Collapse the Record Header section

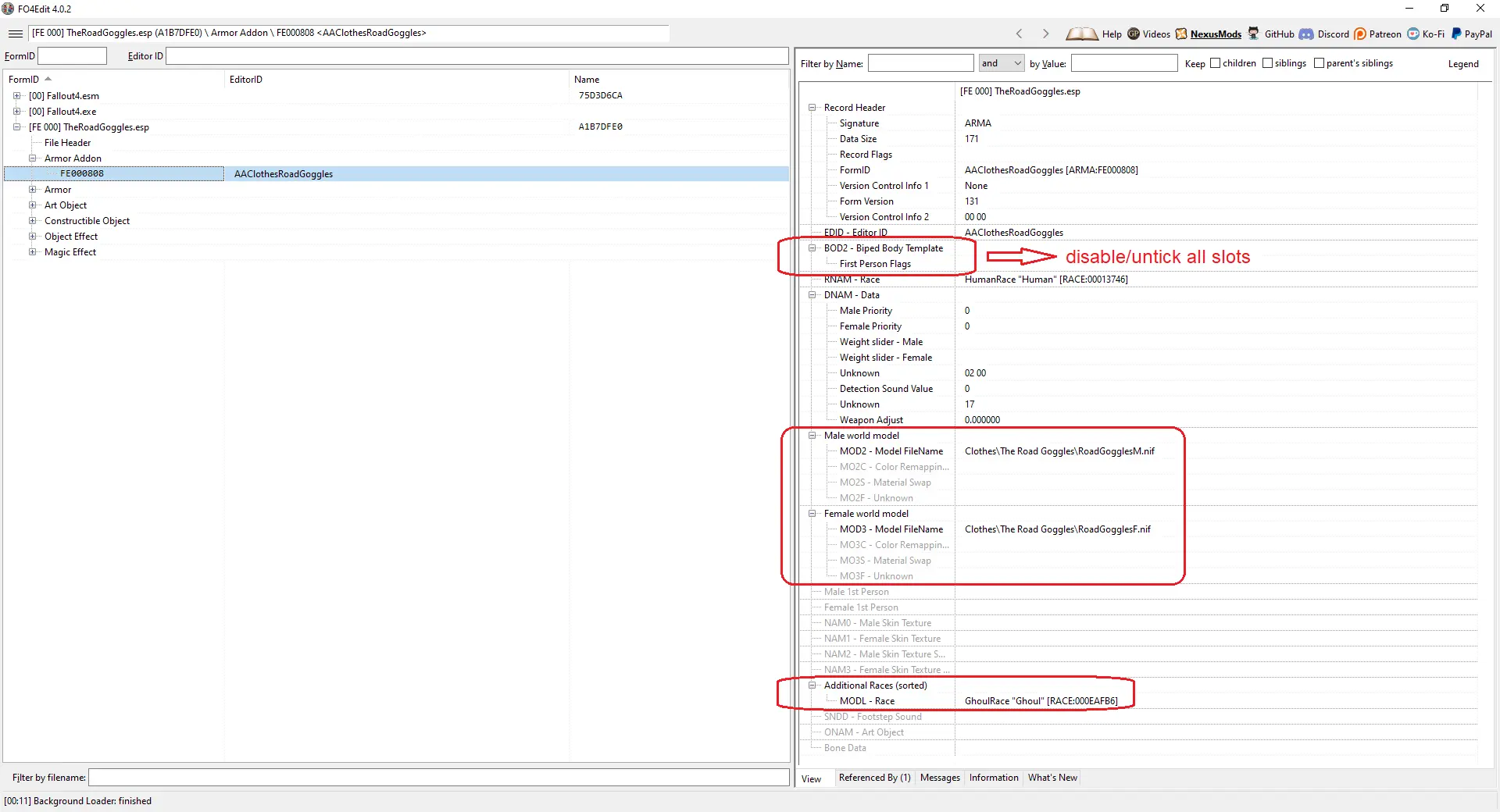pyautogui.click(x=812, y=108)
